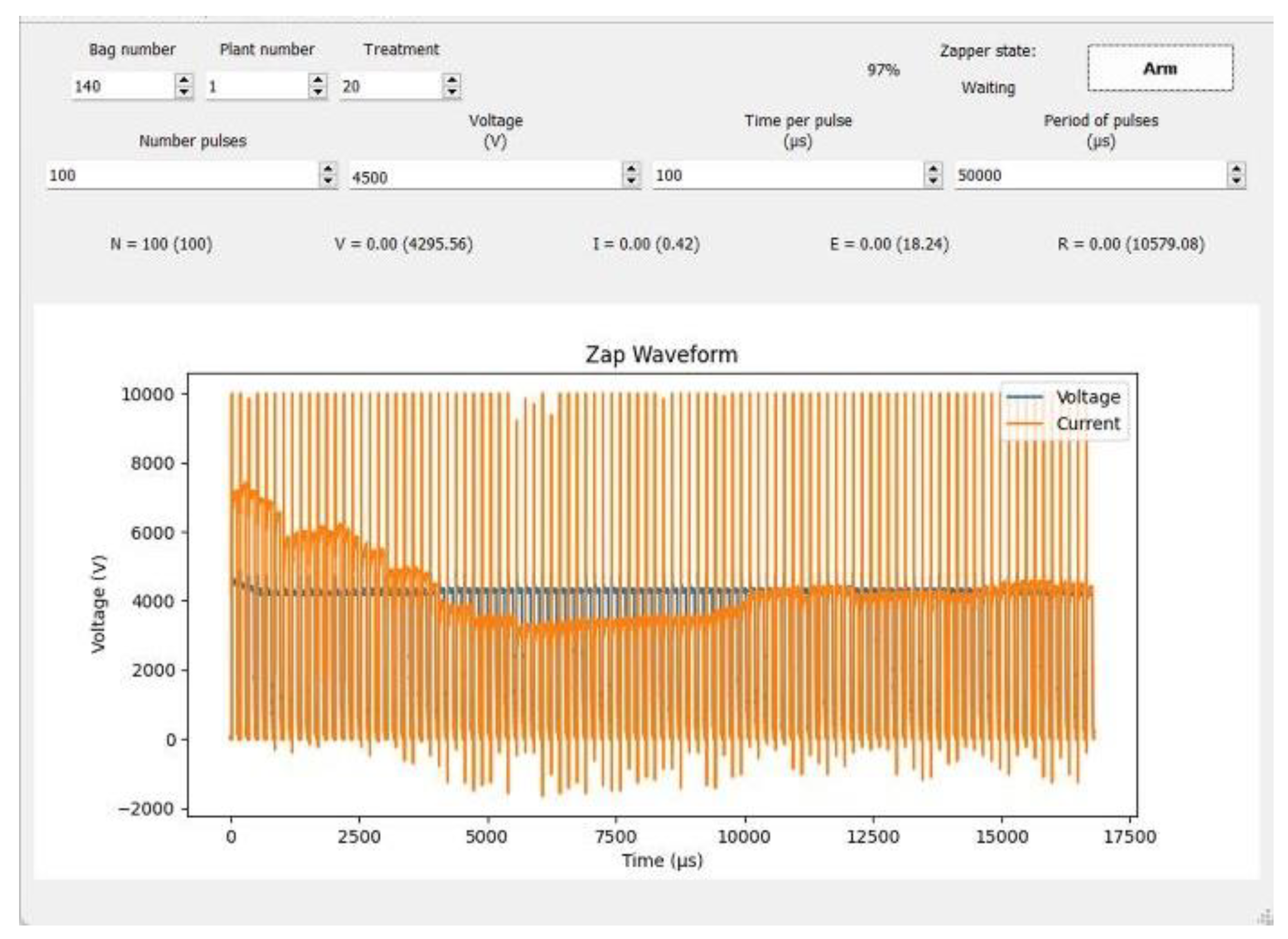Raise Number pulses using up arrow

point(328,169)
